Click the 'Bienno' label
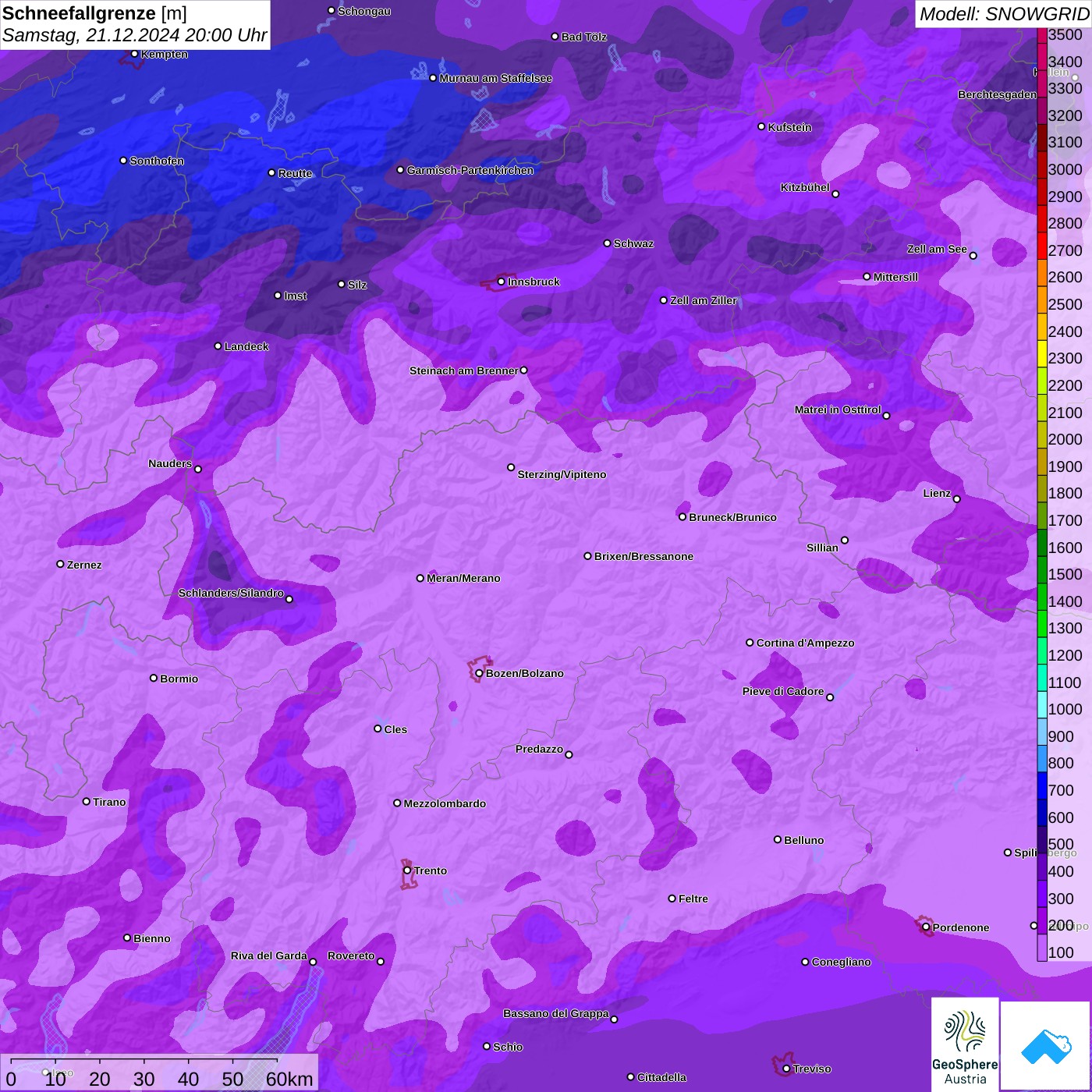This screenshot has height=1092, width=1092. point(151,938)
